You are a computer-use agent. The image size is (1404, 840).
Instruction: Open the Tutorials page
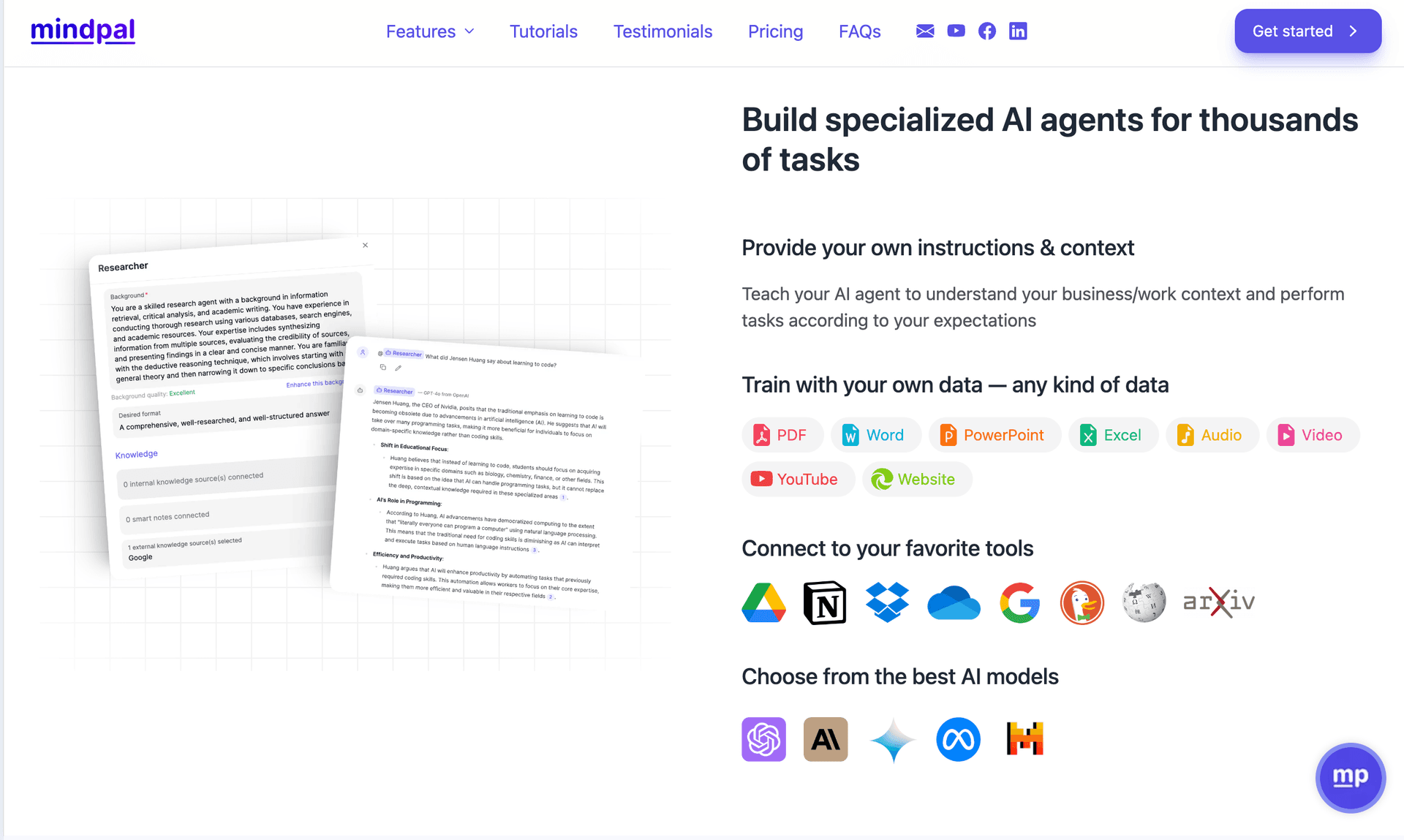(543, 31)
